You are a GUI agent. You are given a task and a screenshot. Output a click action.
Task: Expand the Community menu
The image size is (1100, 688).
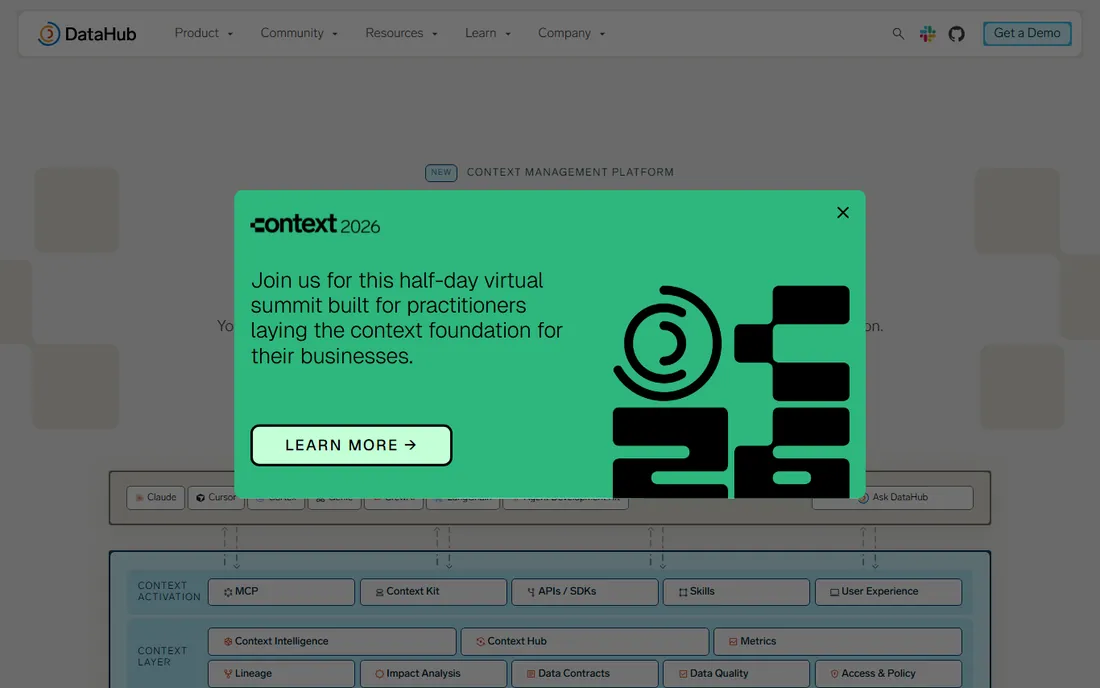pos(299,34)
